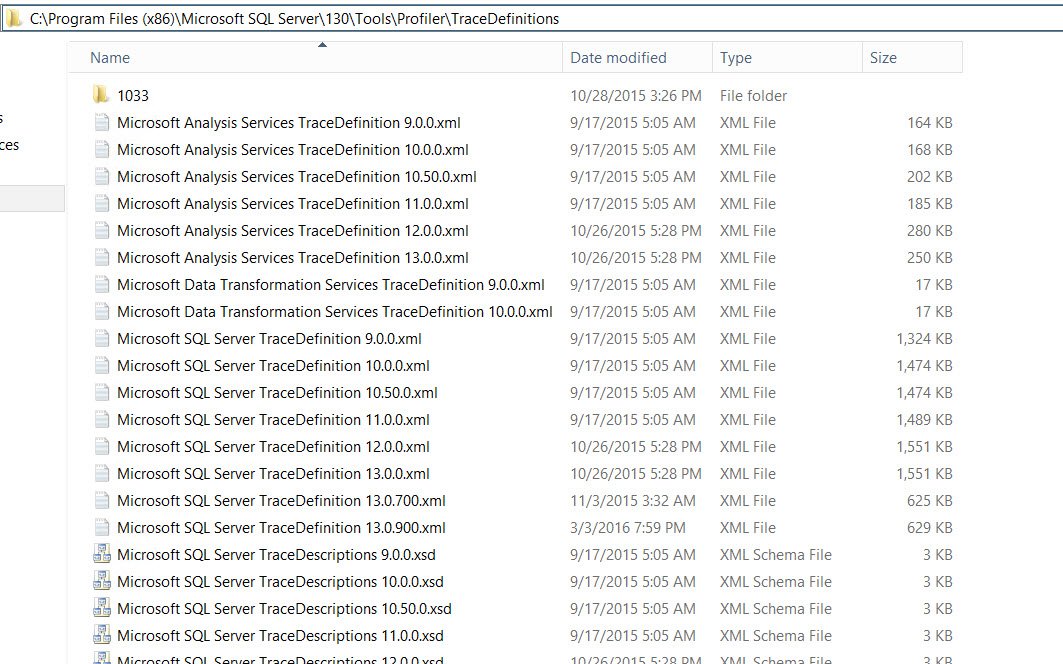This screenshot has width=1063, height=664.
Task: Select file name Microsoft Data Transformation Services TraceDefinition 9.0.0.xml
Action: 331,285
